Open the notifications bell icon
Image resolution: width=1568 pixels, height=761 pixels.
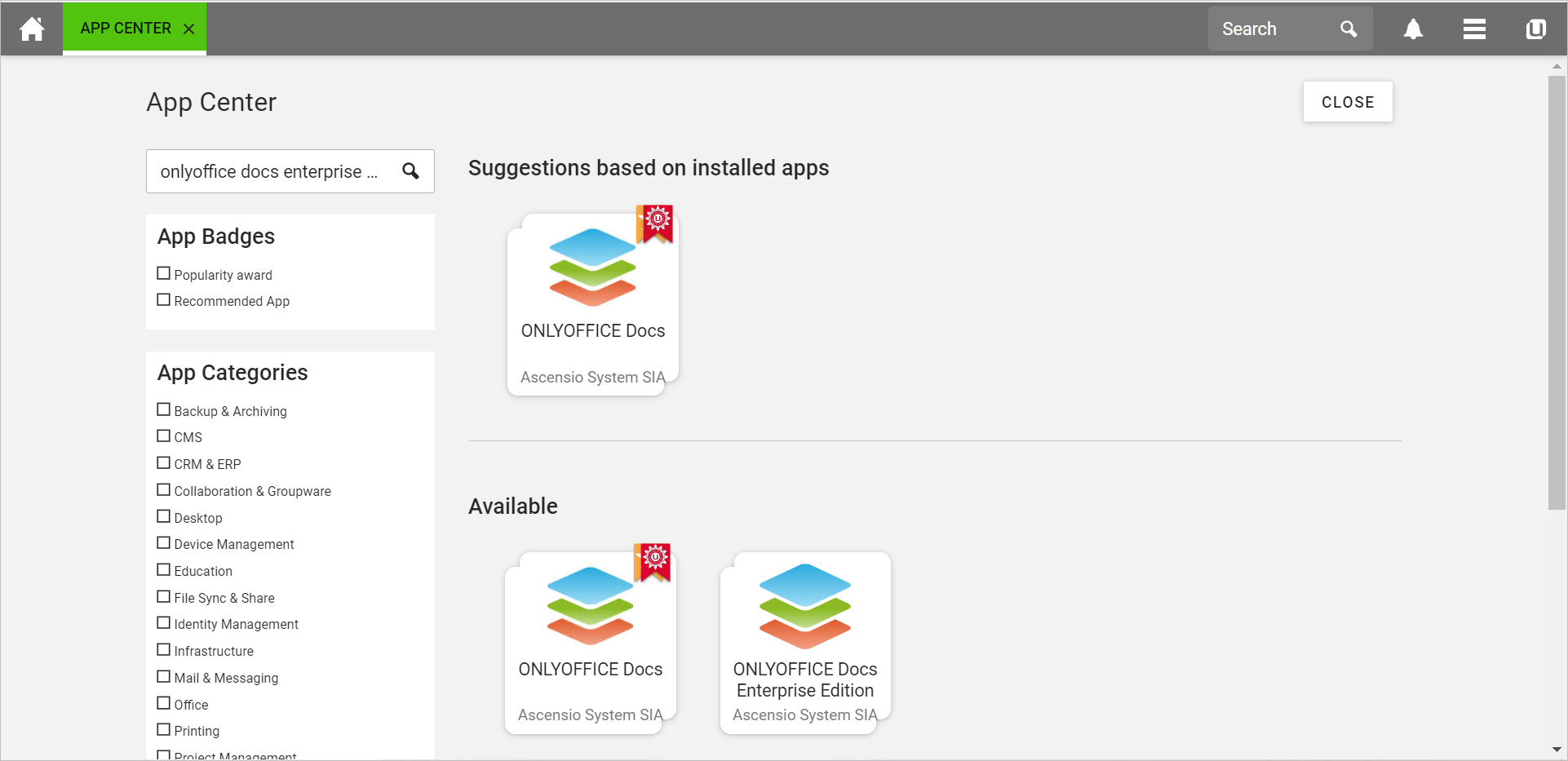[1412, 29]
